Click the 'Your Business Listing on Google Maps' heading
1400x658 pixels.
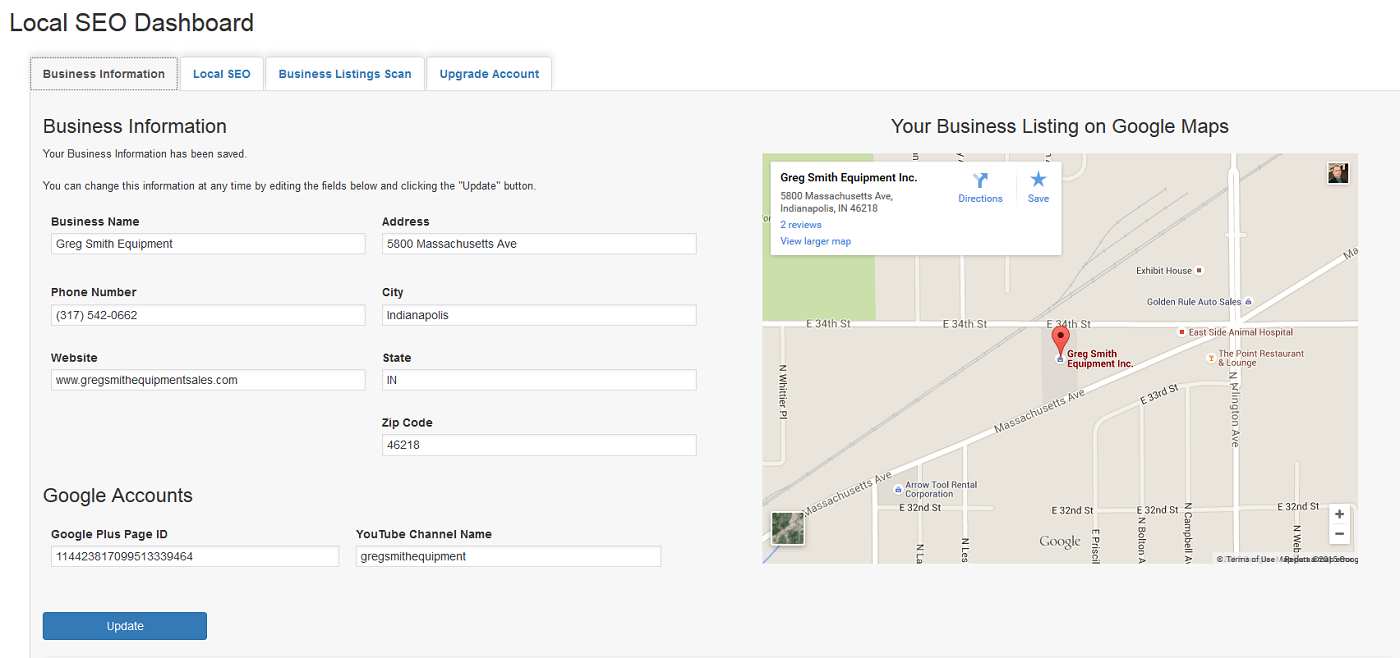click(x=1060, y=127)
